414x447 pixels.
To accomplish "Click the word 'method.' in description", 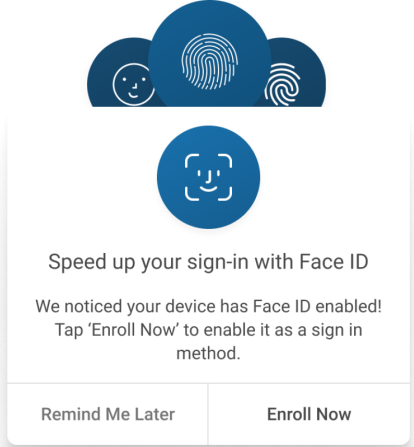I will (208, 353).
